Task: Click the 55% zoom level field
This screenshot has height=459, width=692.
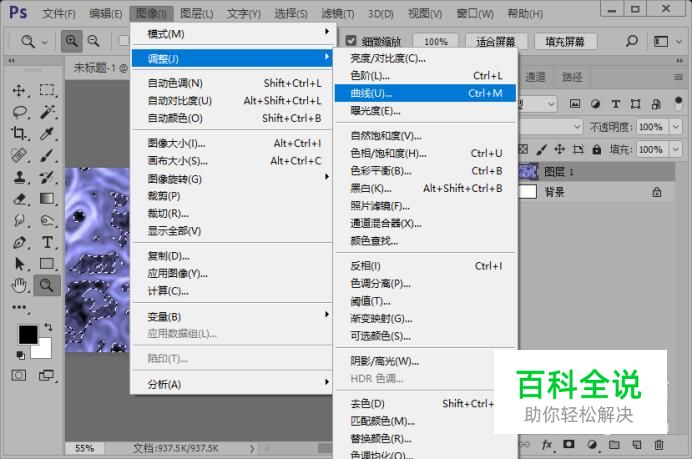Action: pos(84,448)
